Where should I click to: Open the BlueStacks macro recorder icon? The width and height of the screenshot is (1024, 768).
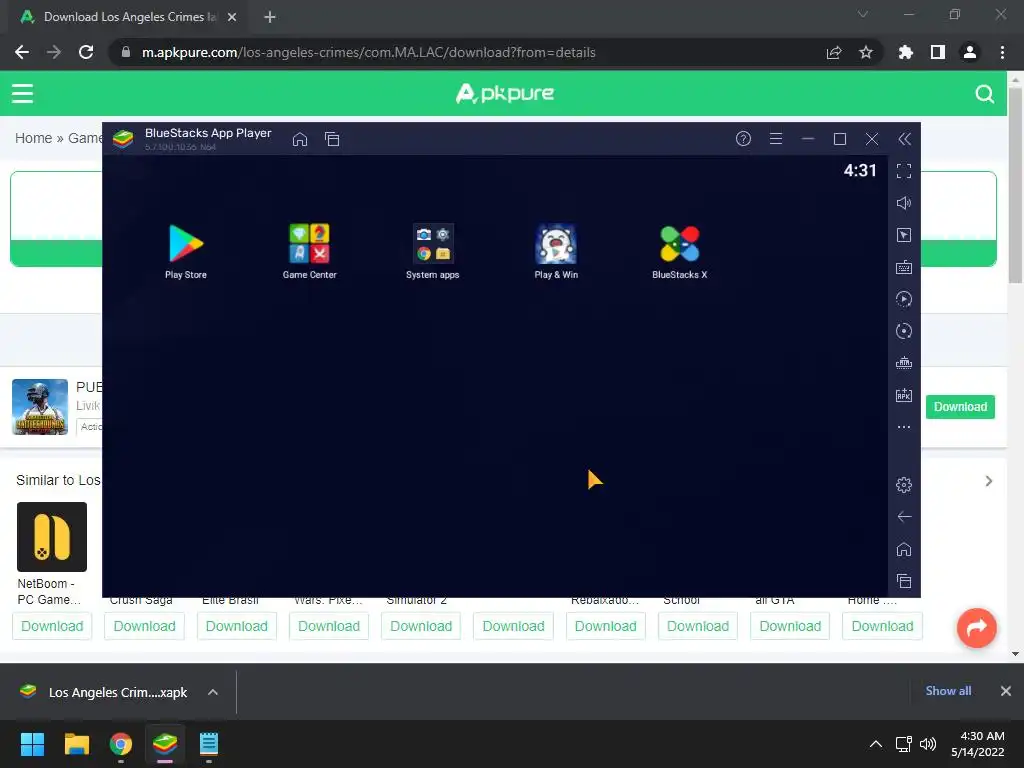click(x=904, y=299)
